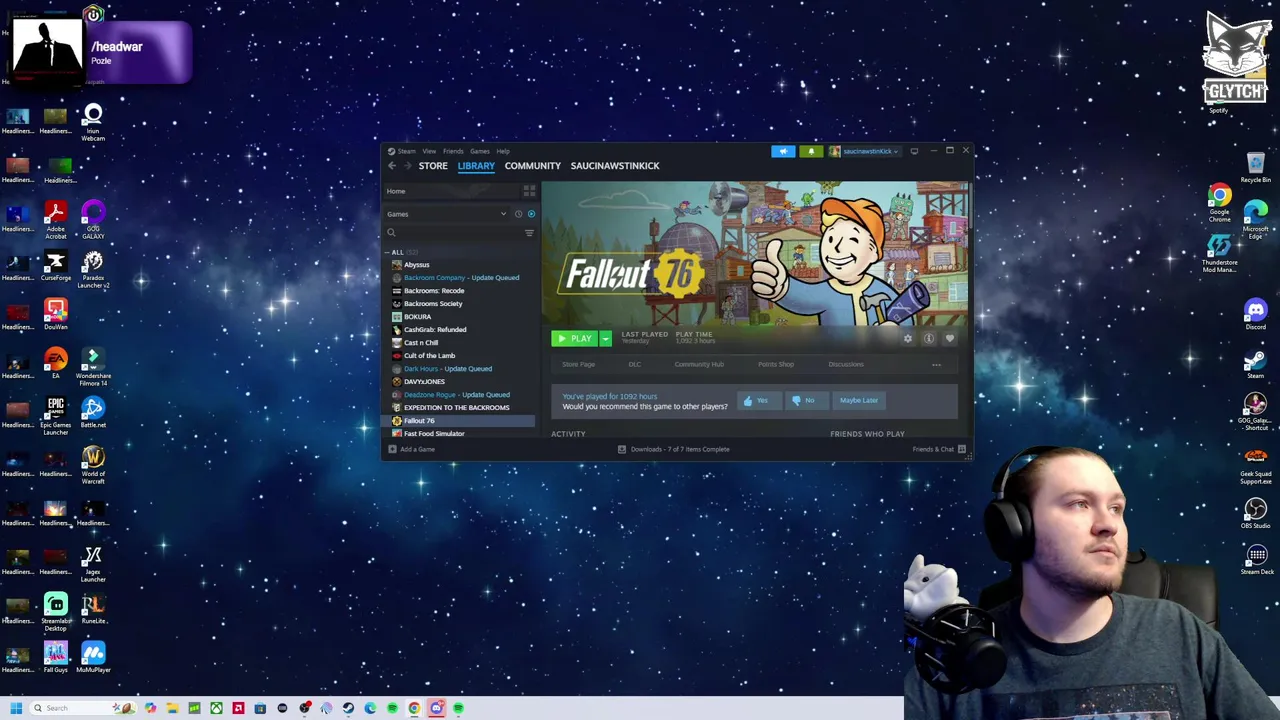The width and height of the screenshot is (1280, 720).
Task: Open Recycle Bin on desktop
Action: (1255, 167)
